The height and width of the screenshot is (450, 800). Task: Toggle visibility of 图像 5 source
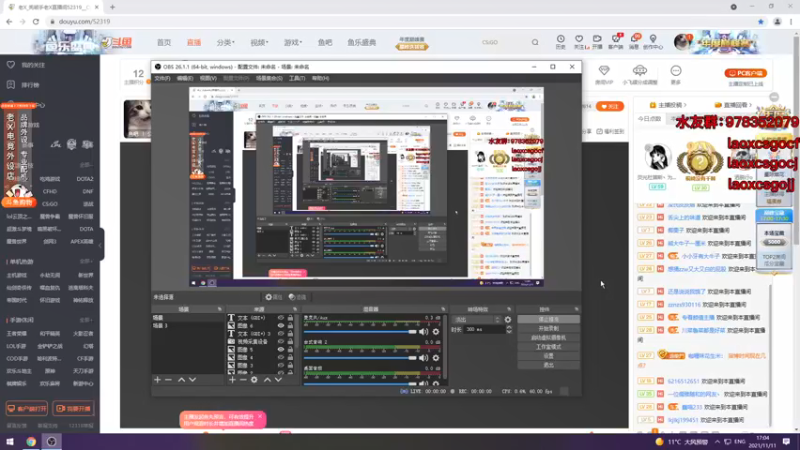(281, 349)
